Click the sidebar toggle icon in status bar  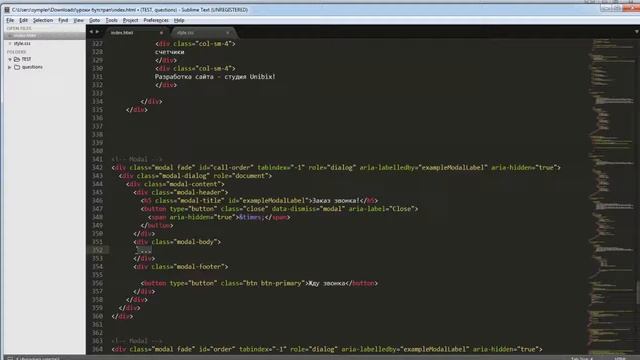point(10,358)
